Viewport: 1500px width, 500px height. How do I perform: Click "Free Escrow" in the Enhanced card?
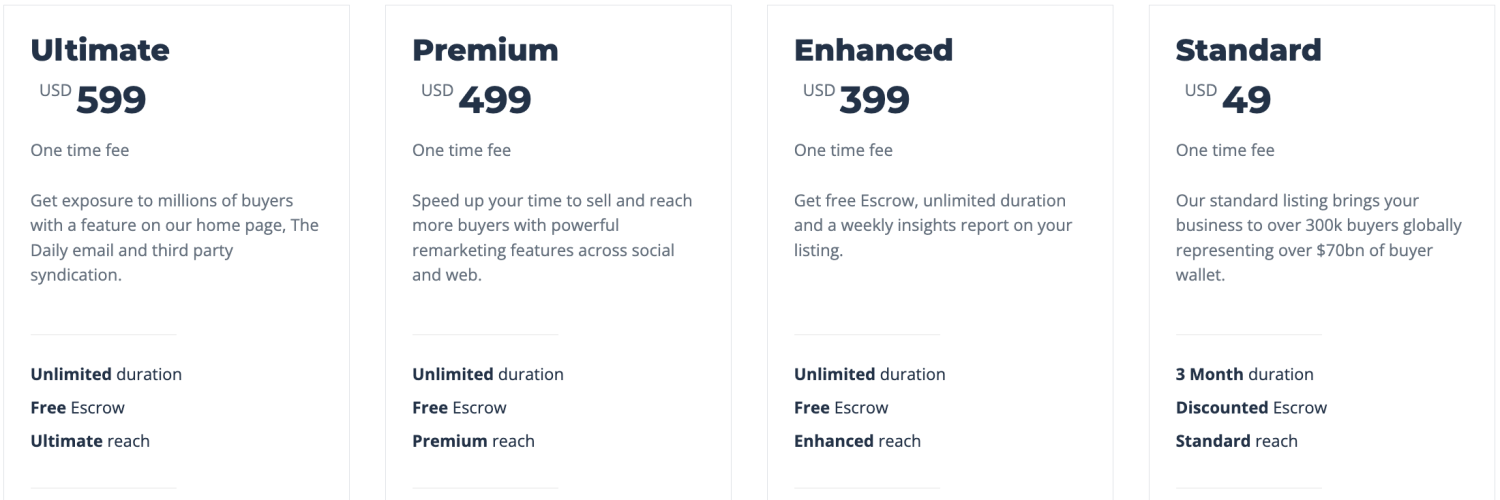(841, 408)
